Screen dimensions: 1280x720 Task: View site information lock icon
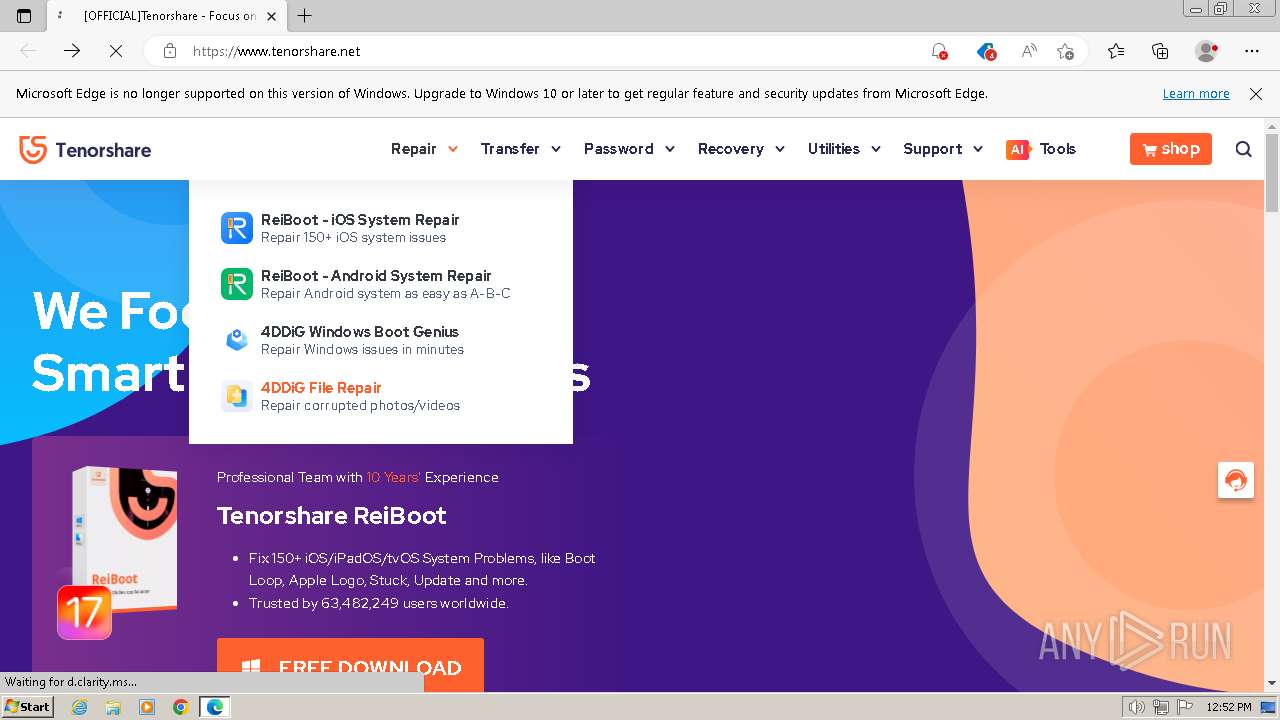[170, 51]
